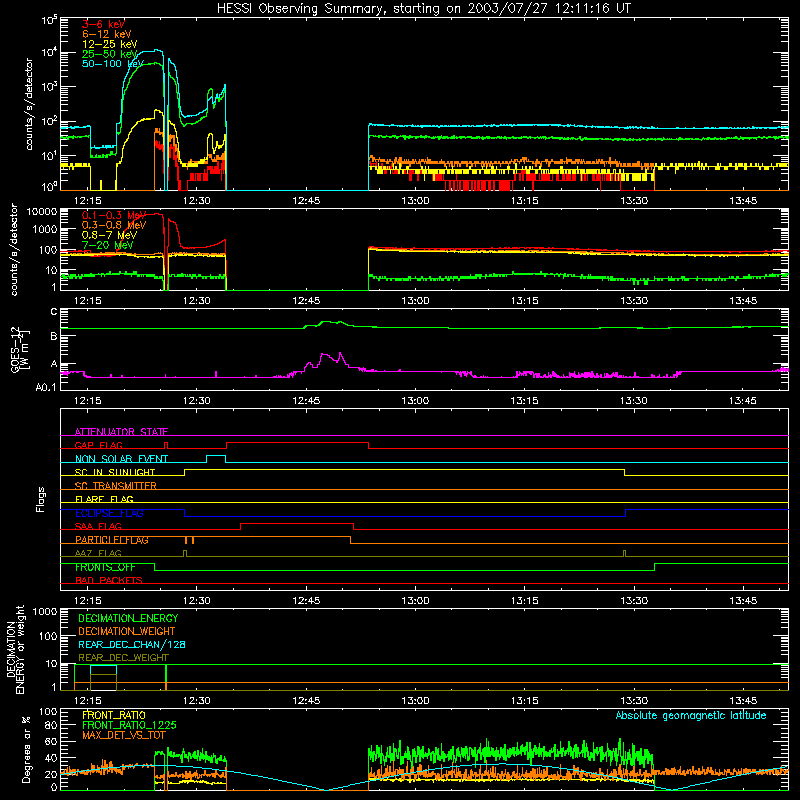Click the REAR_DEC_CHAN/128 legend label

[132, 645]
